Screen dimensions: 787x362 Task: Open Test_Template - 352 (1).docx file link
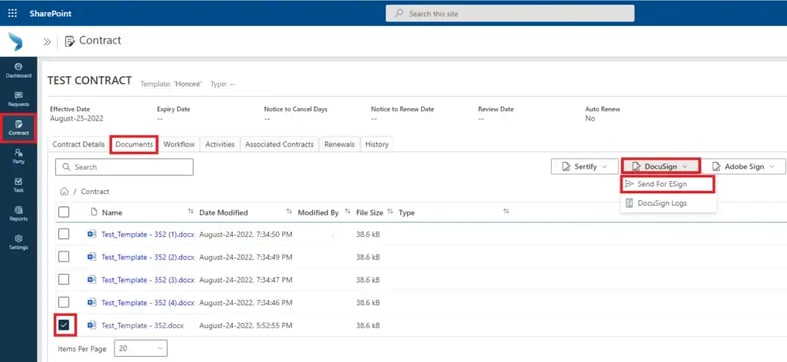click(x=148, y=234)
